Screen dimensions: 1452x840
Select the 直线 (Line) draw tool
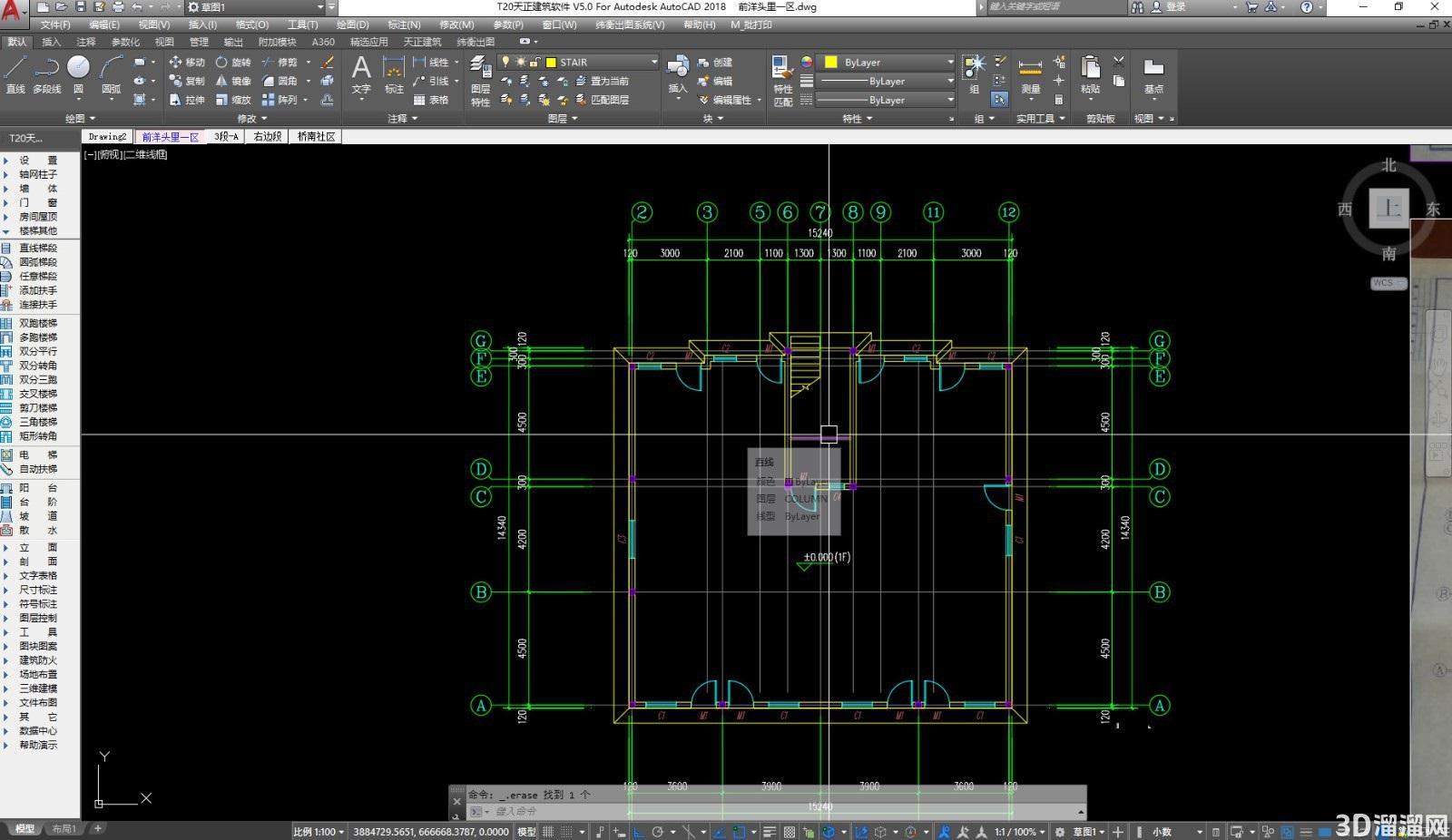pyautogui.click(x=15, y=74)
